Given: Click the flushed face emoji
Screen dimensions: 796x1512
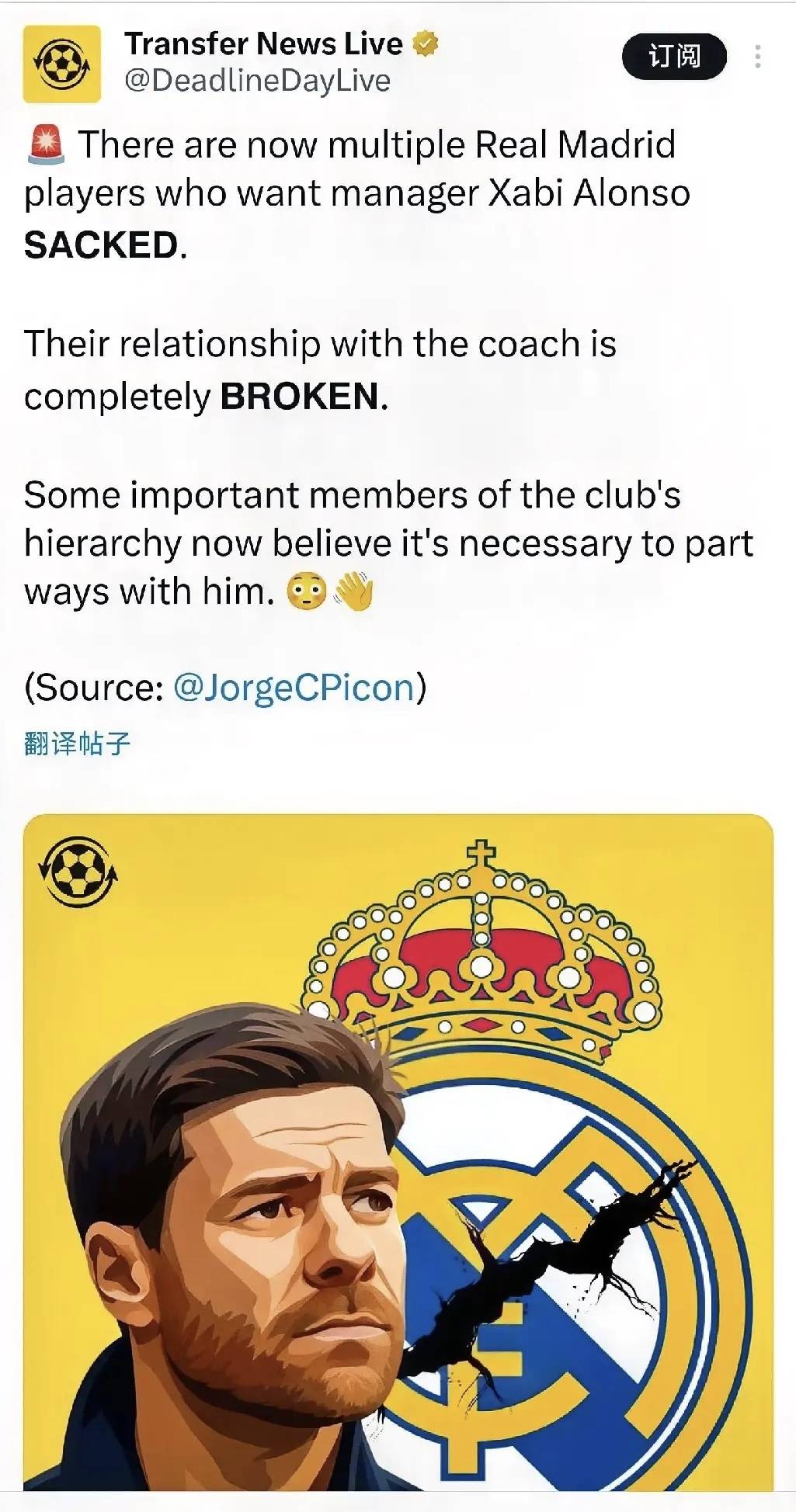Looking at the screenshot, I should [307, 593].
